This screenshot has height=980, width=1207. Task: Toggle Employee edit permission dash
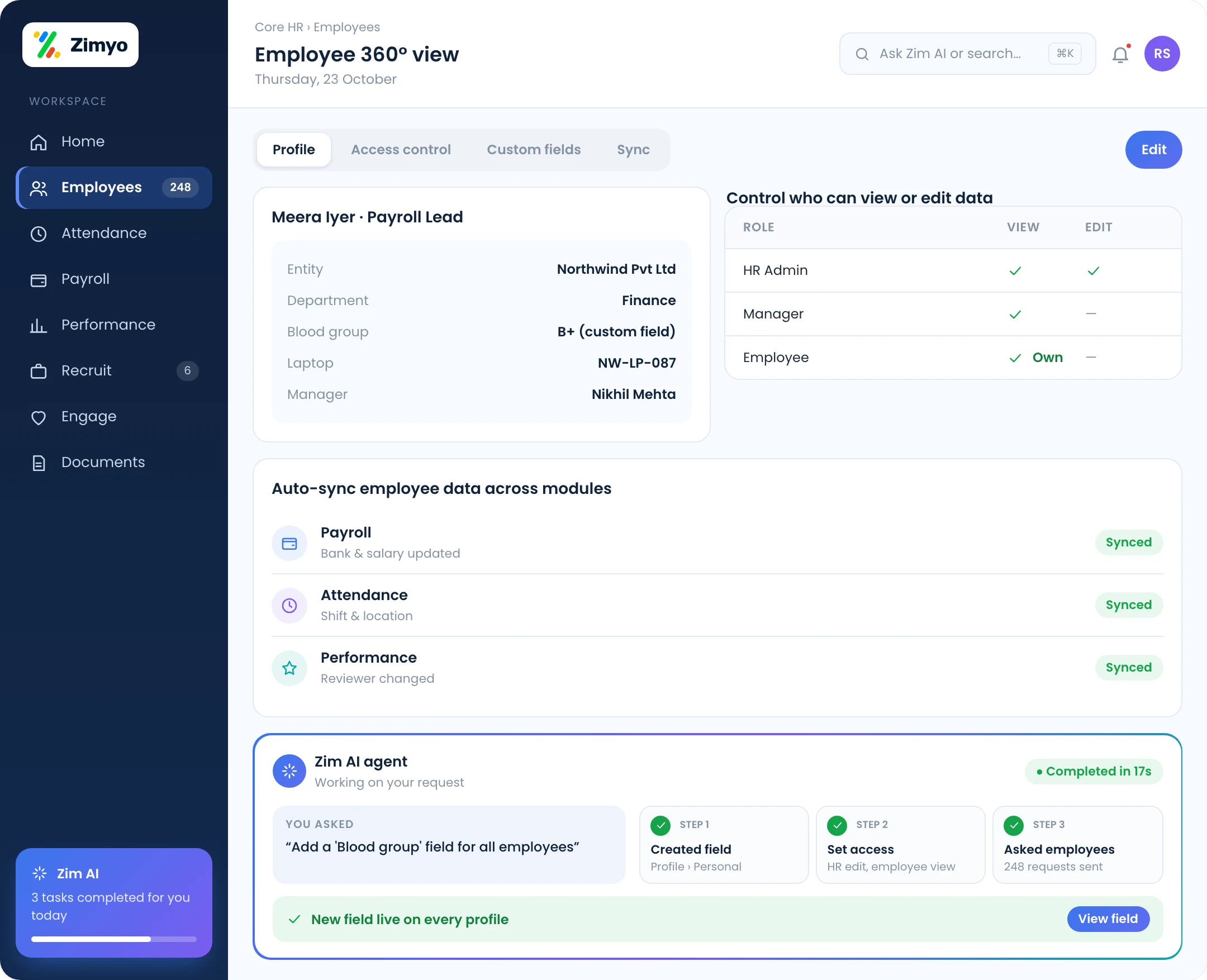[1091, 358]
